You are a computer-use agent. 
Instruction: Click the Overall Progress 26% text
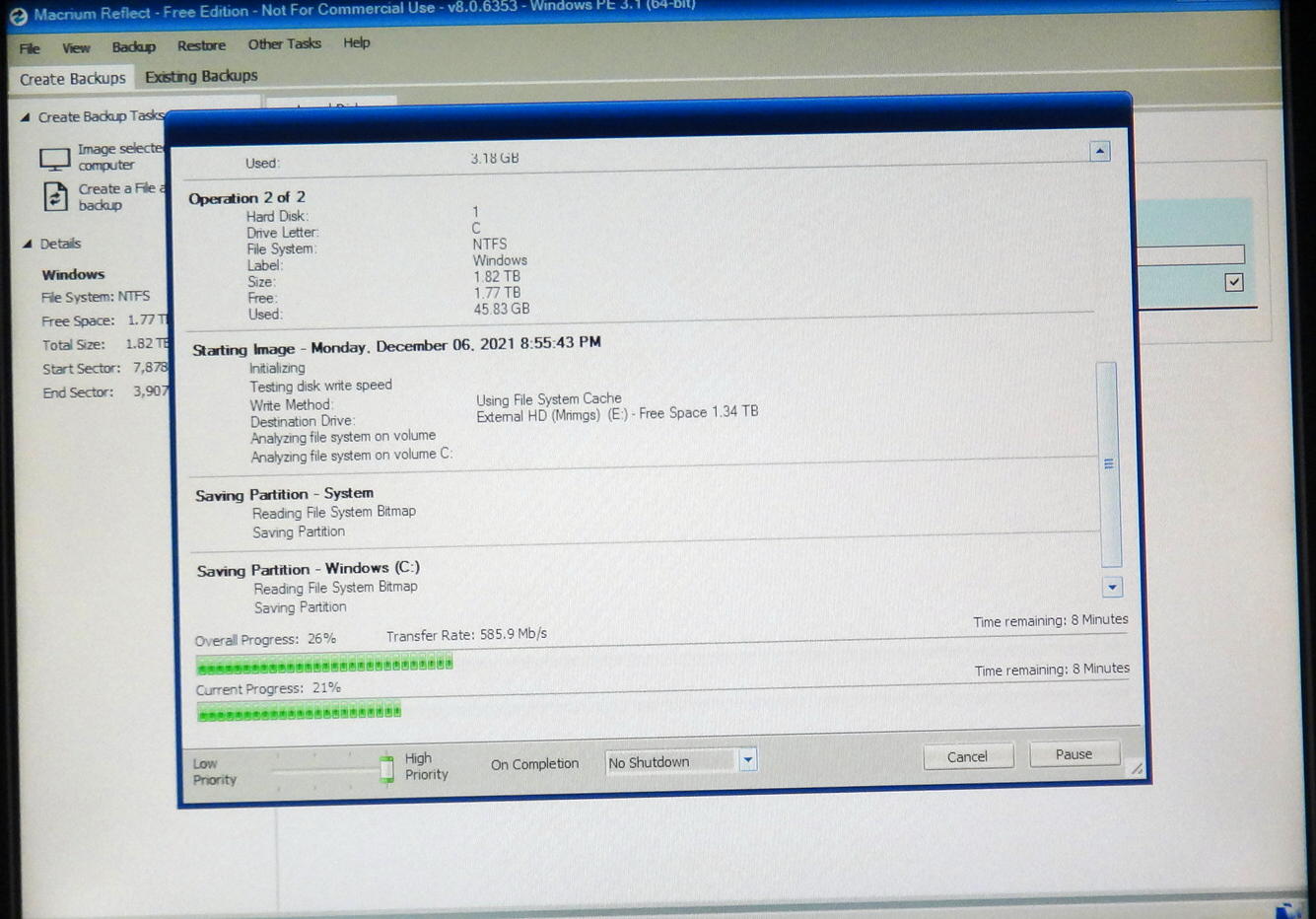click(x=265, y=639)
